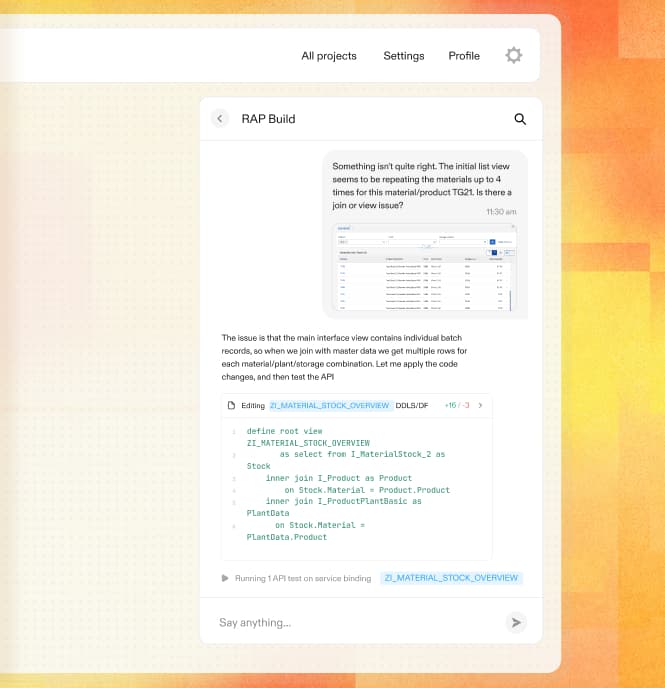
Task: Expand the edited file diff with the chevron
Action: point(480,405)
